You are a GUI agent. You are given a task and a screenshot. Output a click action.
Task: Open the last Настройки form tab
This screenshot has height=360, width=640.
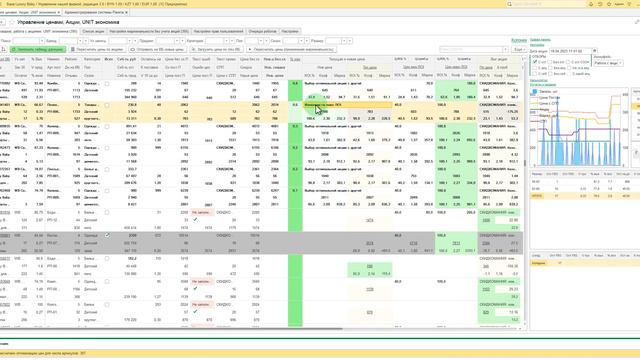point(290,31)
